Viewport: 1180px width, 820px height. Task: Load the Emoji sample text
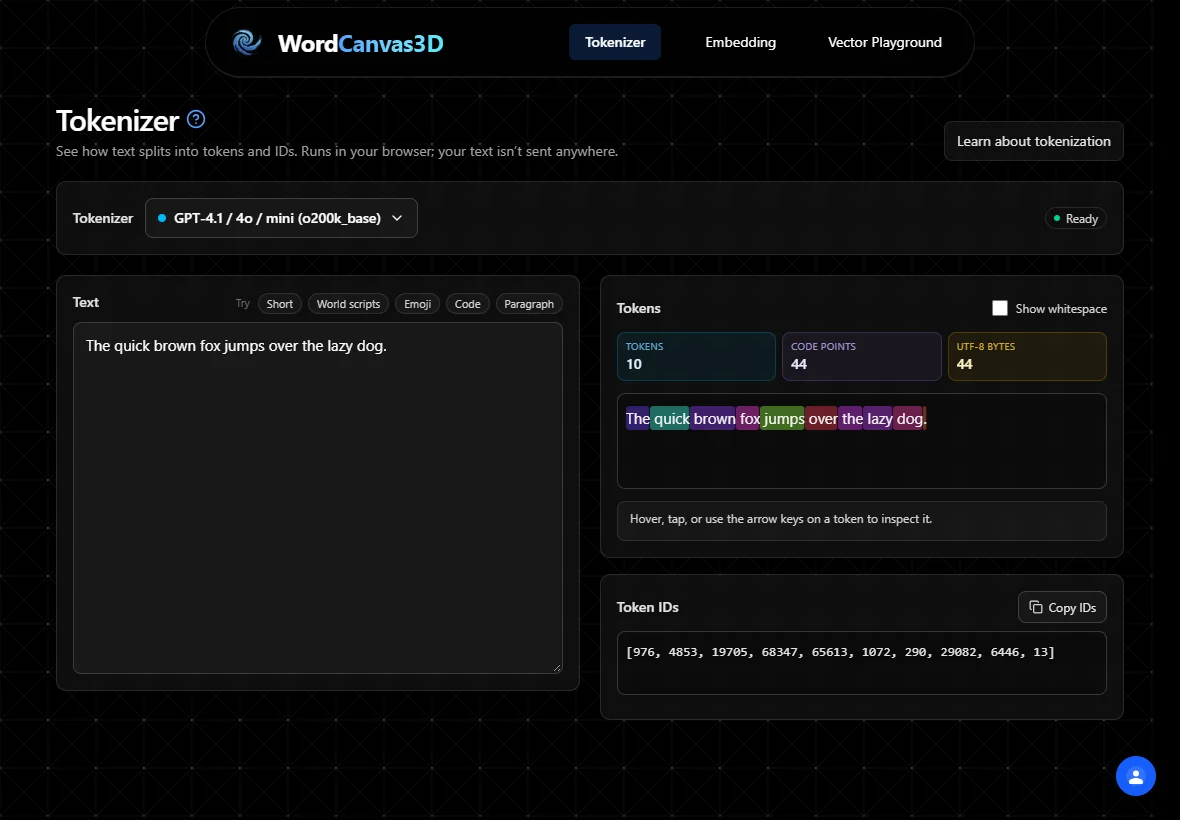[417, 304]
